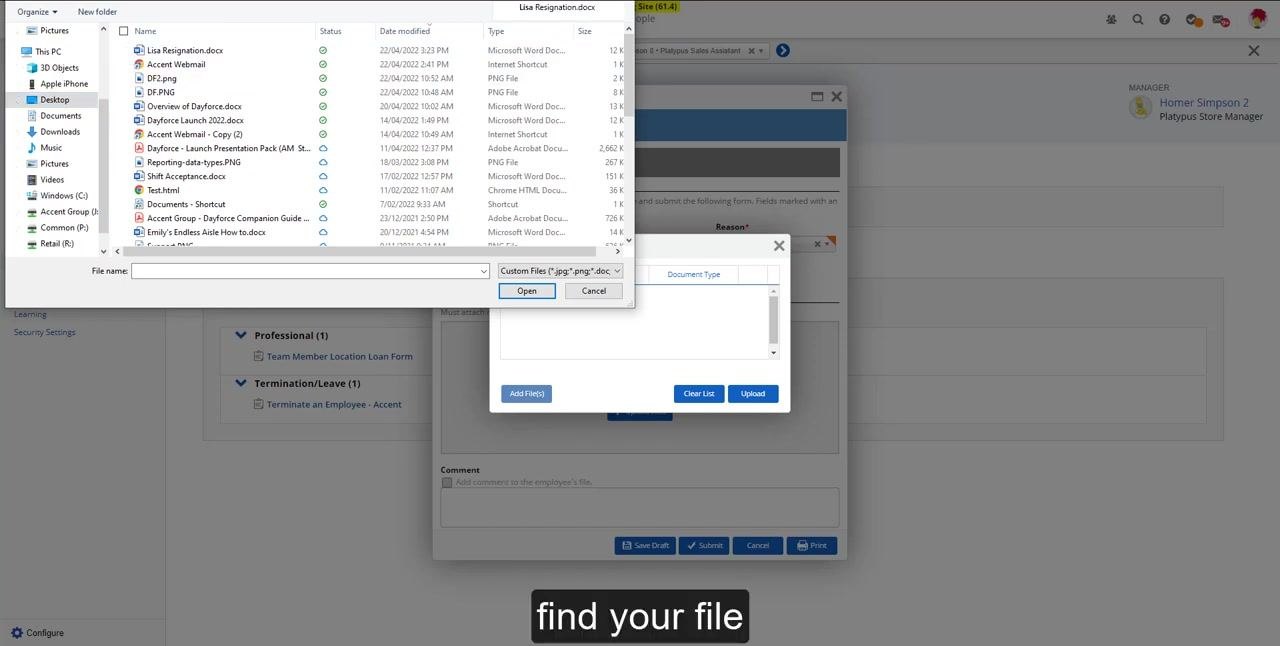Click the Save Draft button
This screenshot has width=1280, height=646.
tap(645, 545)
